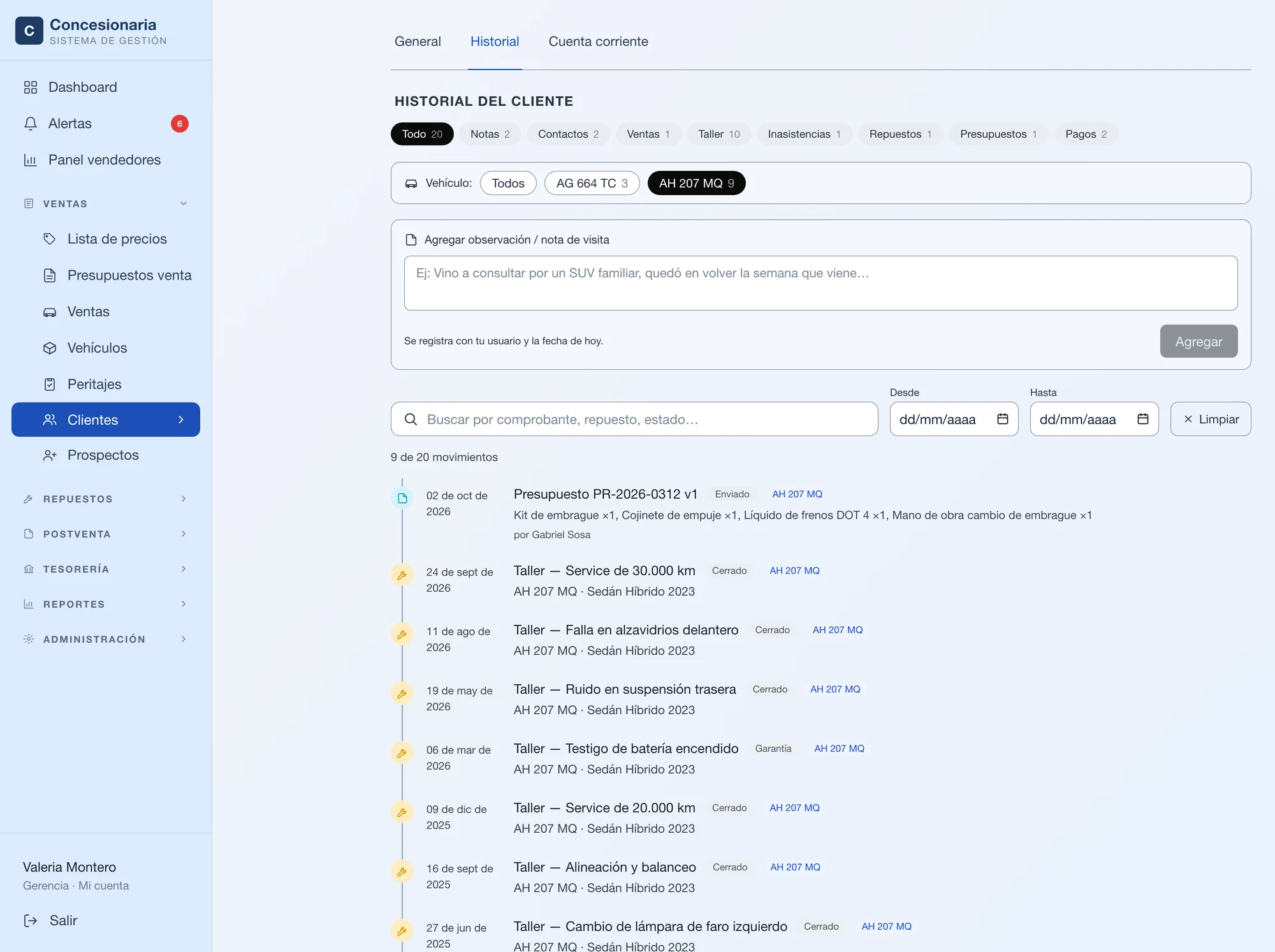Focus the observation note text area
This screenshot has height=952, width=1275.
[820, 283]
